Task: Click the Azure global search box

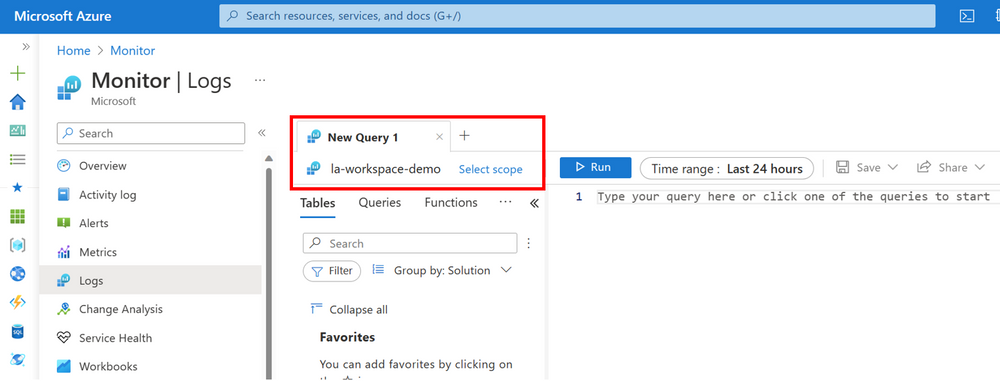Action: pyautogui.click(x=577, y=17)
